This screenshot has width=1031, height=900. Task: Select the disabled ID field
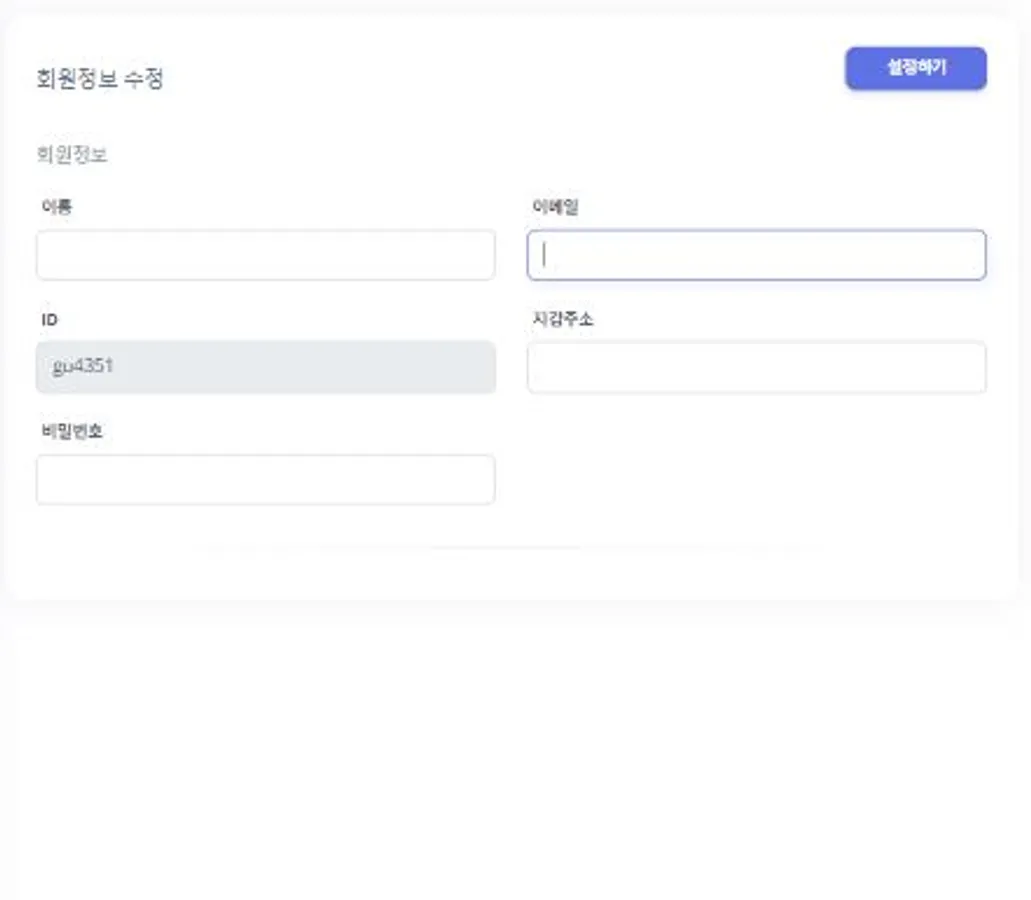click(265, 367)
